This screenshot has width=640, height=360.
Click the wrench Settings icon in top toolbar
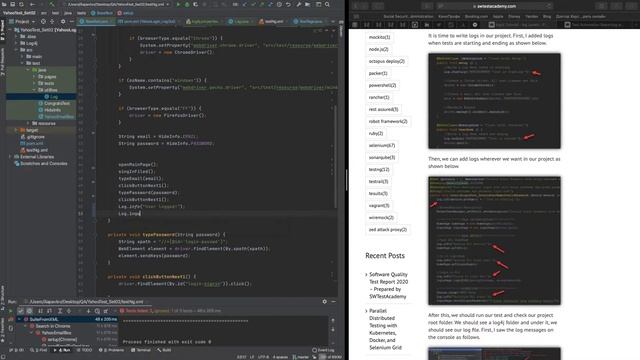click(x=298, y=4)
